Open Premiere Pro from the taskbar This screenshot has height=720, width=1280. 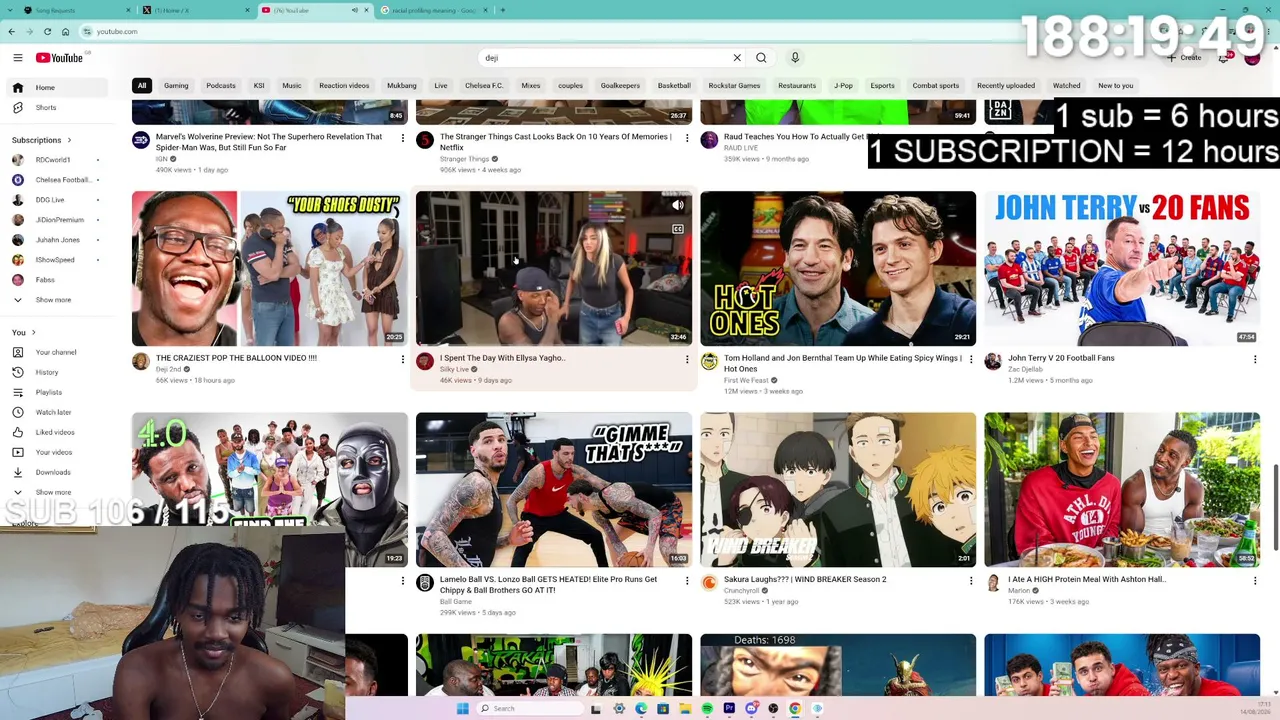[729, 708]
